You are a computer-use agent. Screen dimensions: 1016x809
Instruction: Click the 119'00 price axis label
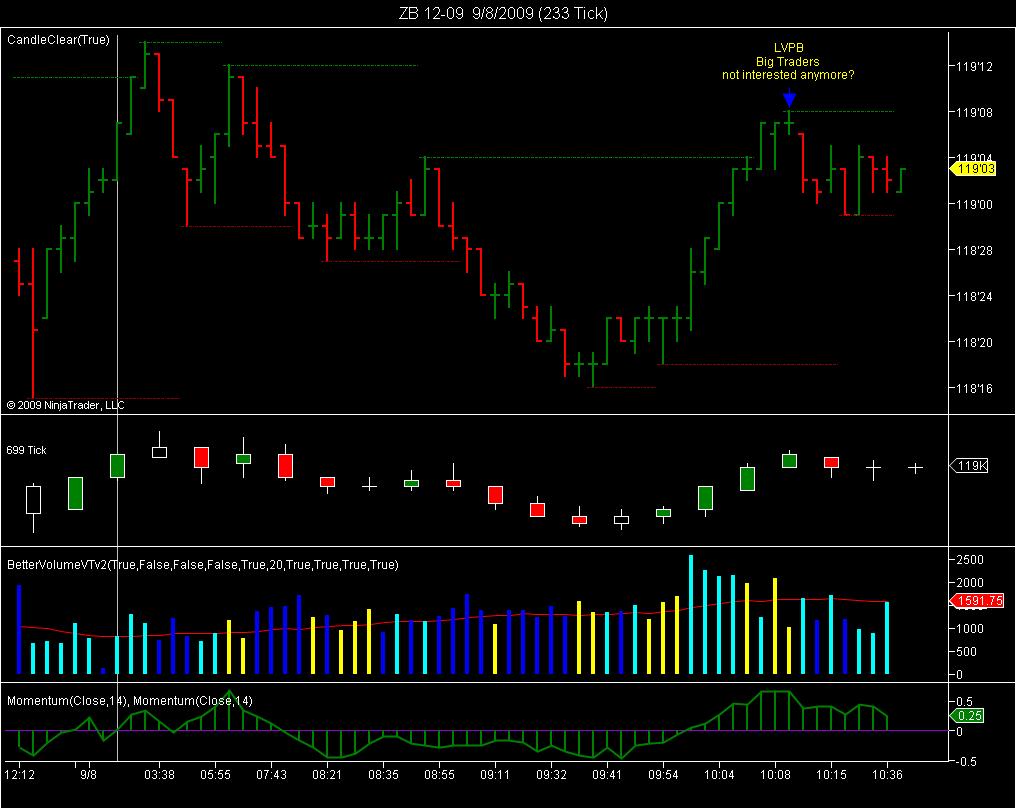click(x=974, y=205)
